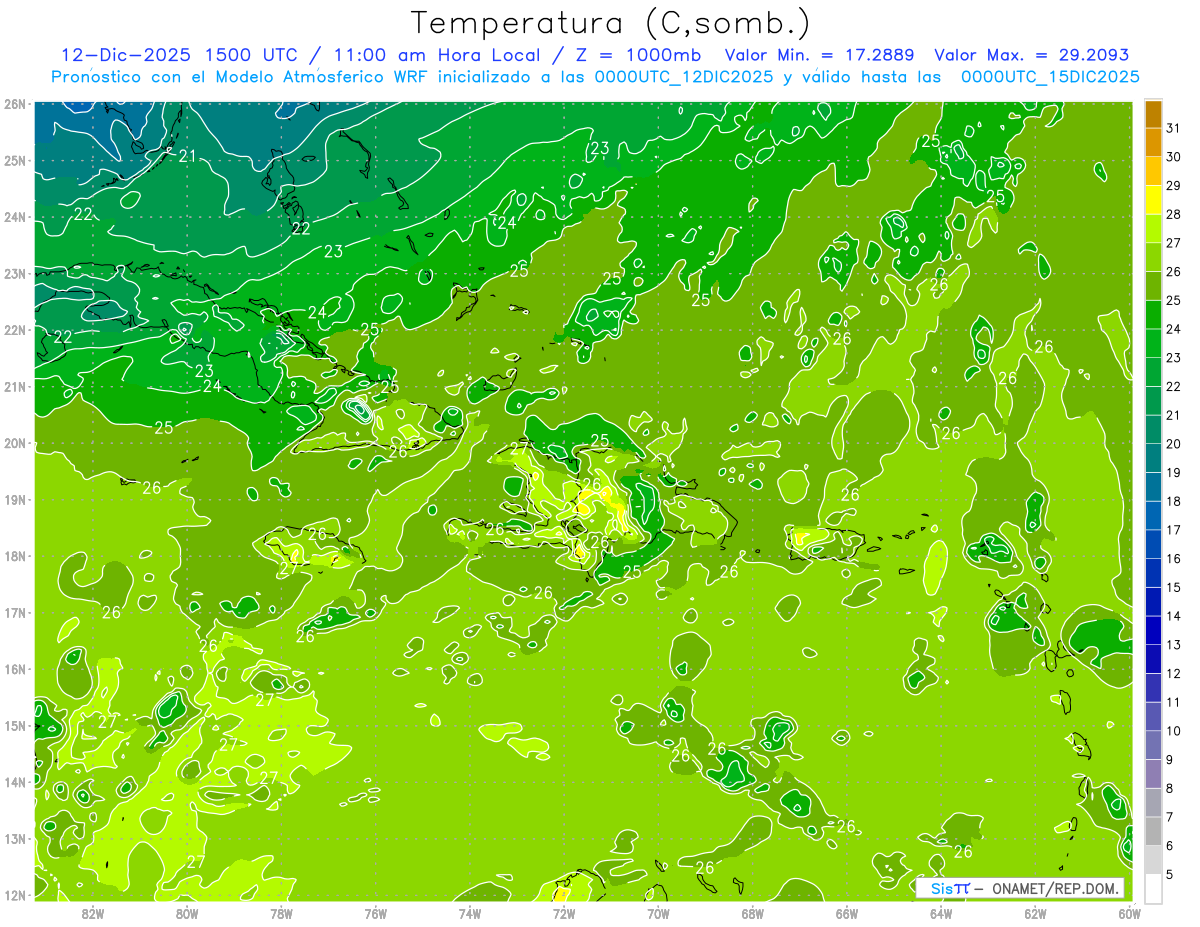Click the '66W' longitude axis label
The height and width of the screenshot is (927, 1200).
click(846, 912)
